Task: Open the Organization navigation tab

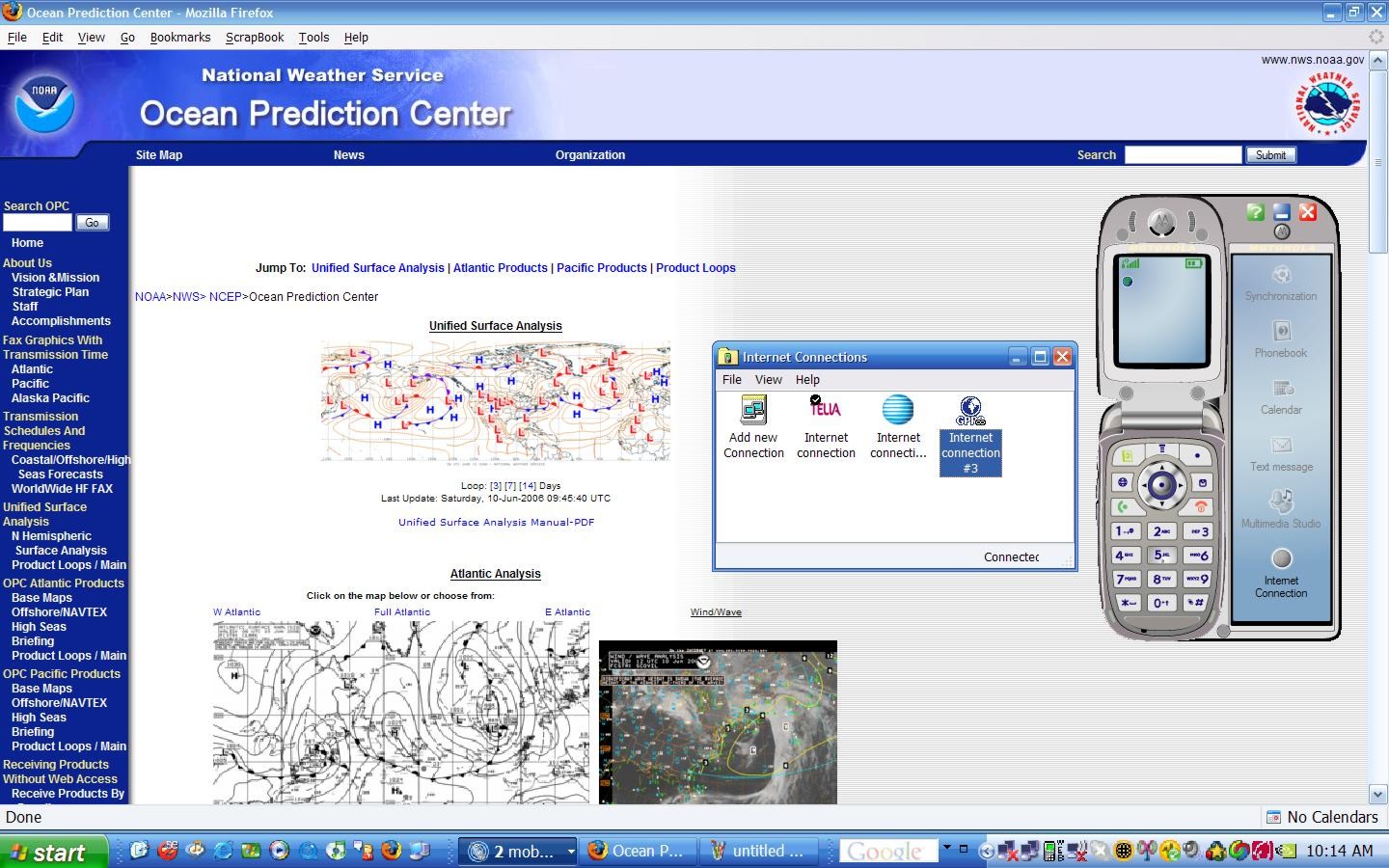Action: click(x=590, y=155)
